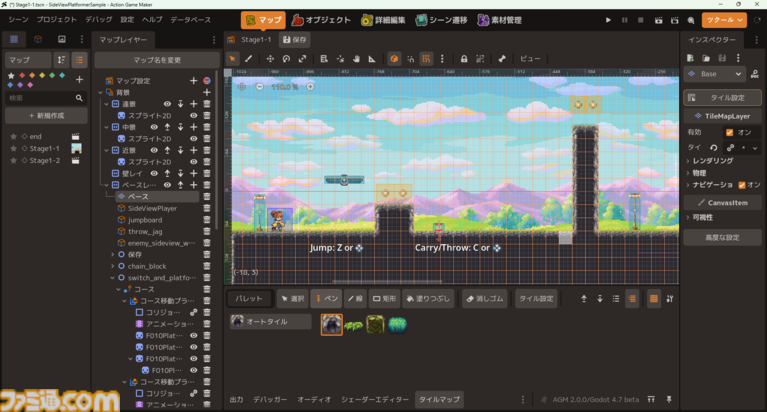The image size is (767, 412).
Task: Click the search magnifier icon in the map list
Action: click(x=79, y=98)
